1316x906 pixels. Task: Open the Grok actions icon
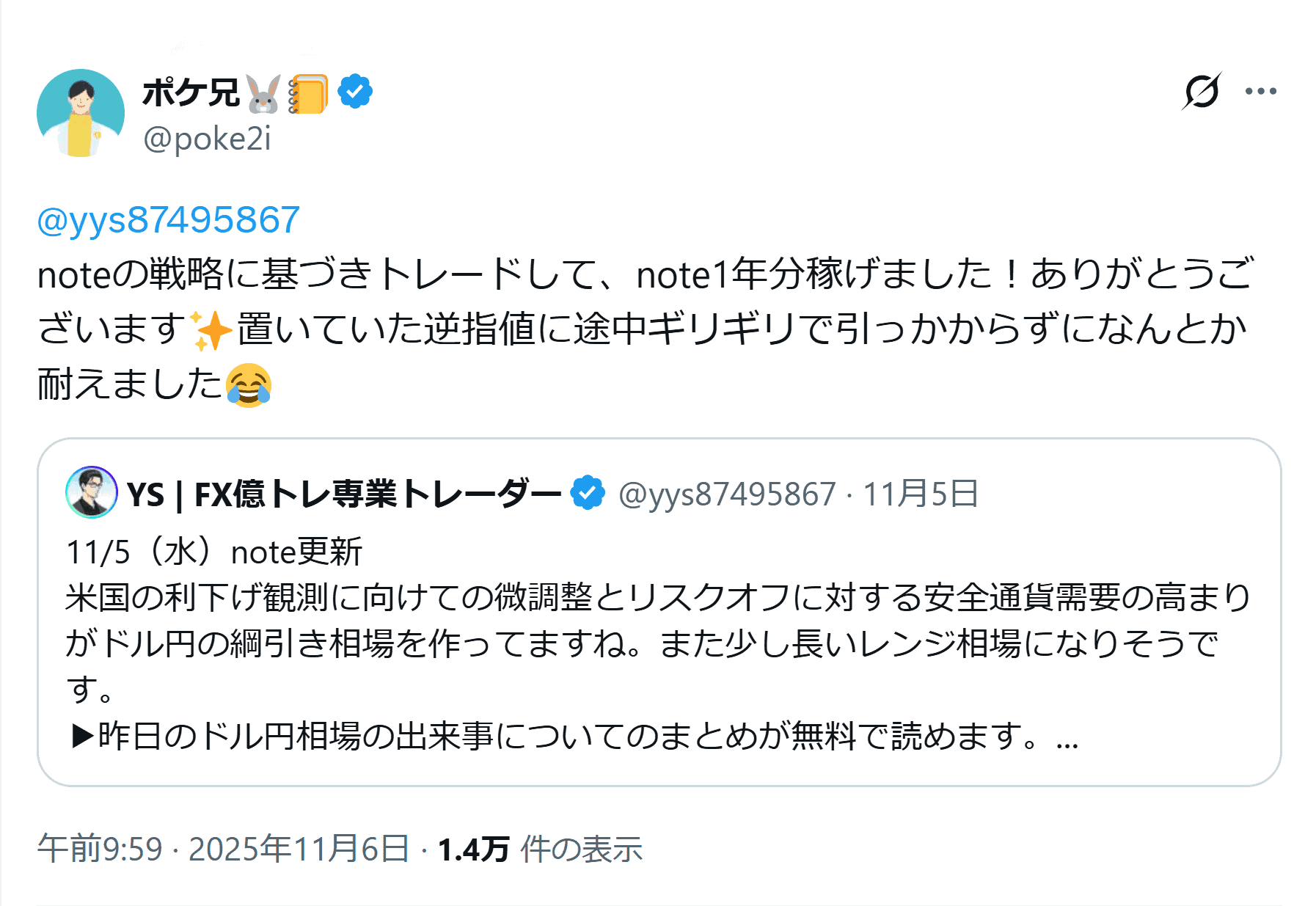click(1202, 92)
